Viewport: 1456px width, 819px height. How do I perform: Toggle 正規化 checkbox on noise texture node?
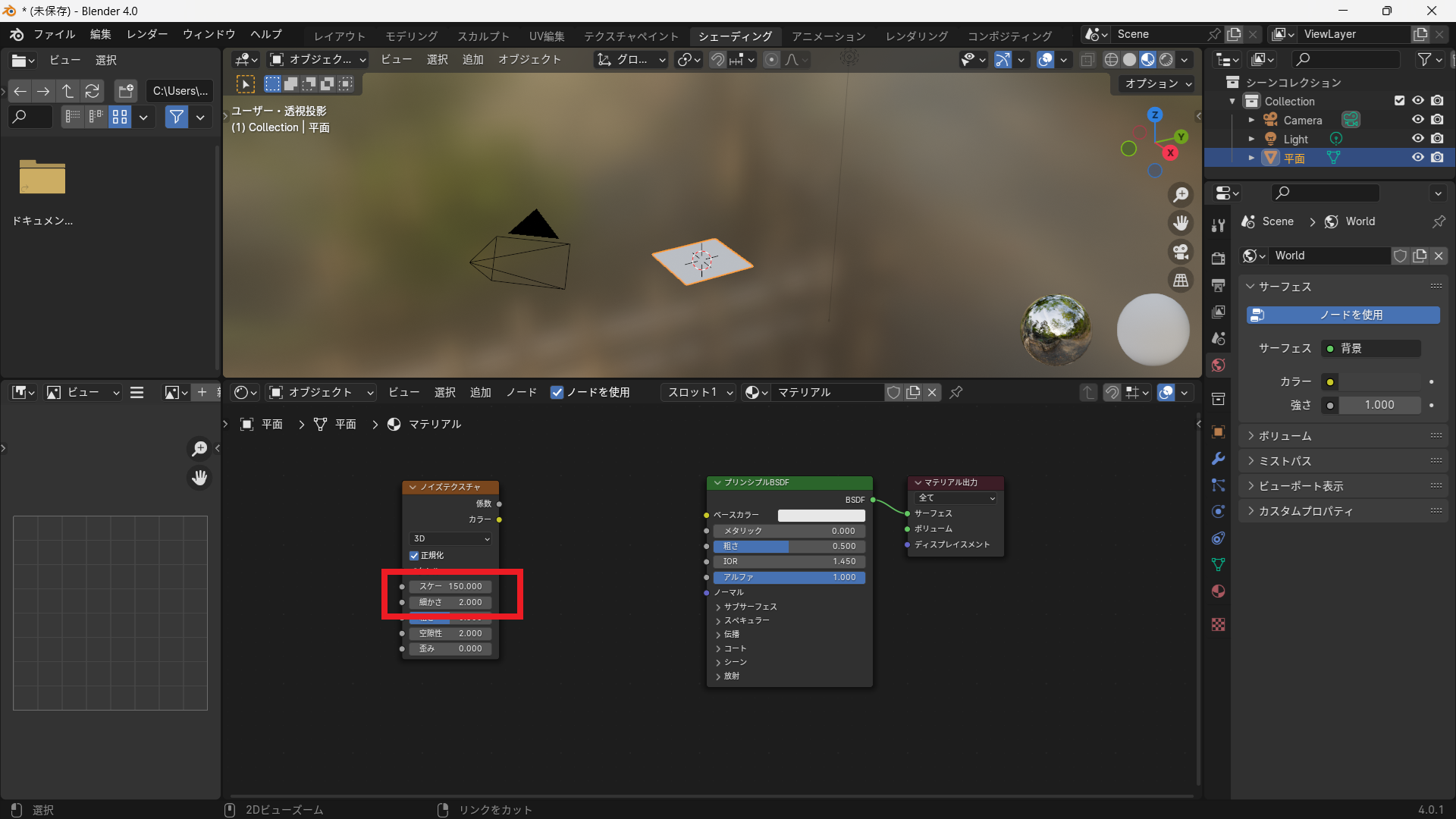pos(415,555)
